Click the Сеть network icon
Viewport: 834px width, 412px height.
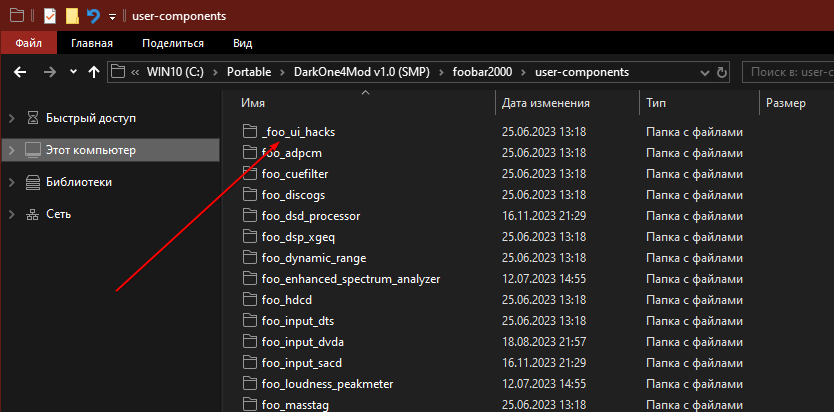[x=32, y=214]
